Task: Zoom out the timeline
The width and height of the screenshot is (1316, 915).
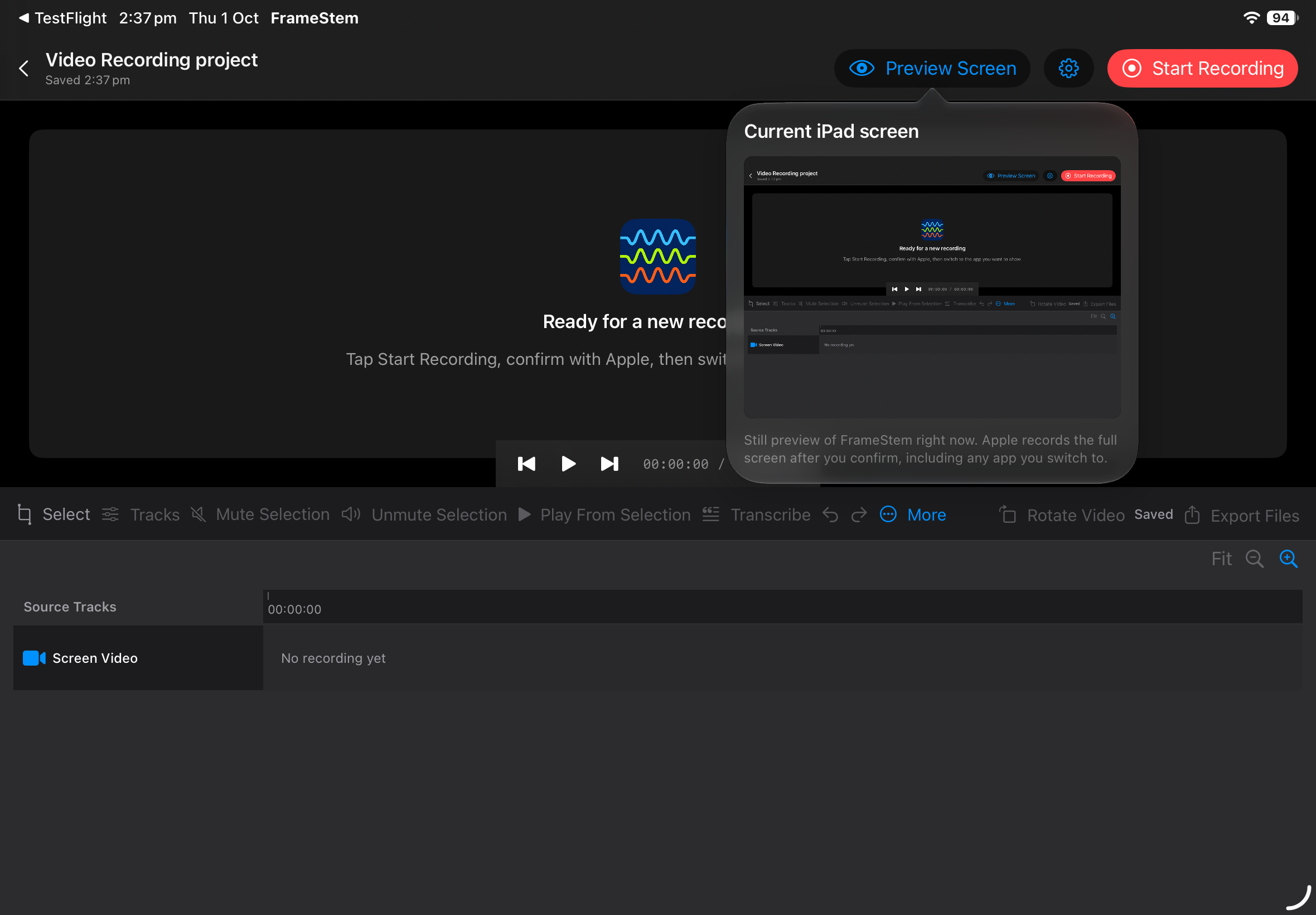Action: (1254, 558)
